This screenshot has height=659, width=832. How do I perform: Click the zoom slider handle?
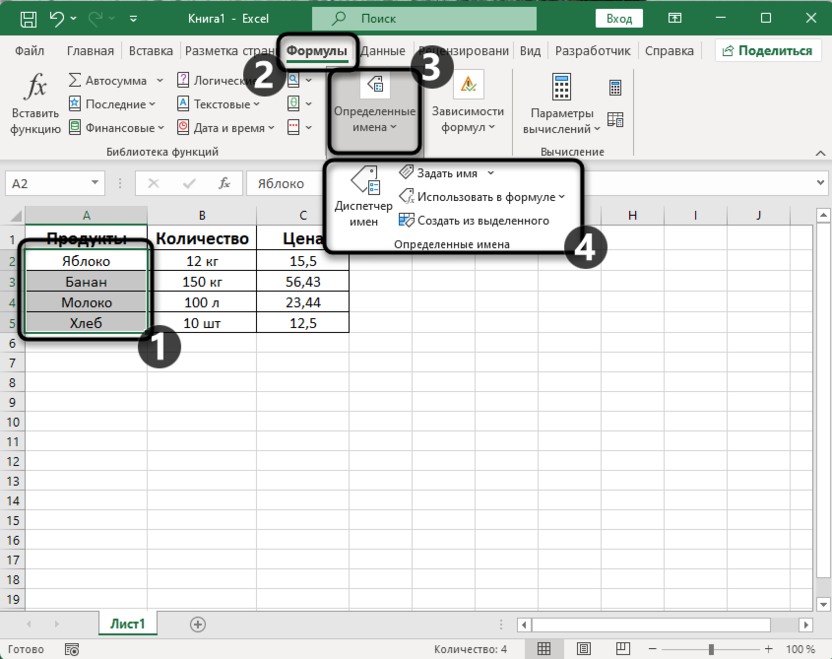tap(711, 649)
